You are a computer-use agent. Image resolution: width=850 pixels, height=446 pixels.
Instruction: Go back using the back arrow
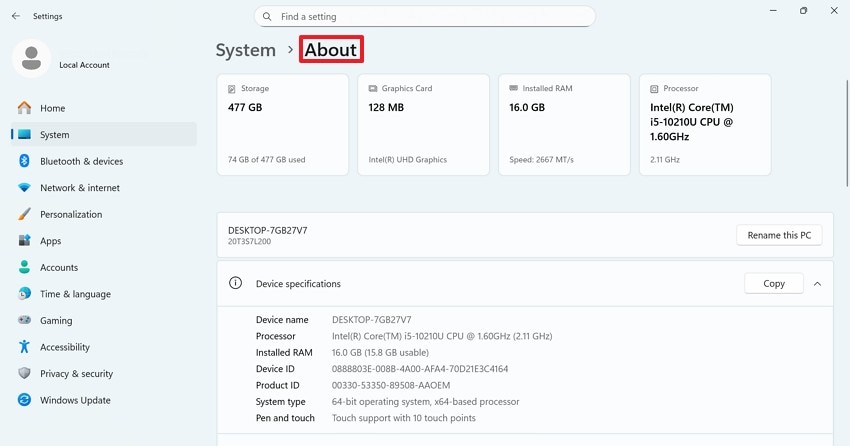15,16
